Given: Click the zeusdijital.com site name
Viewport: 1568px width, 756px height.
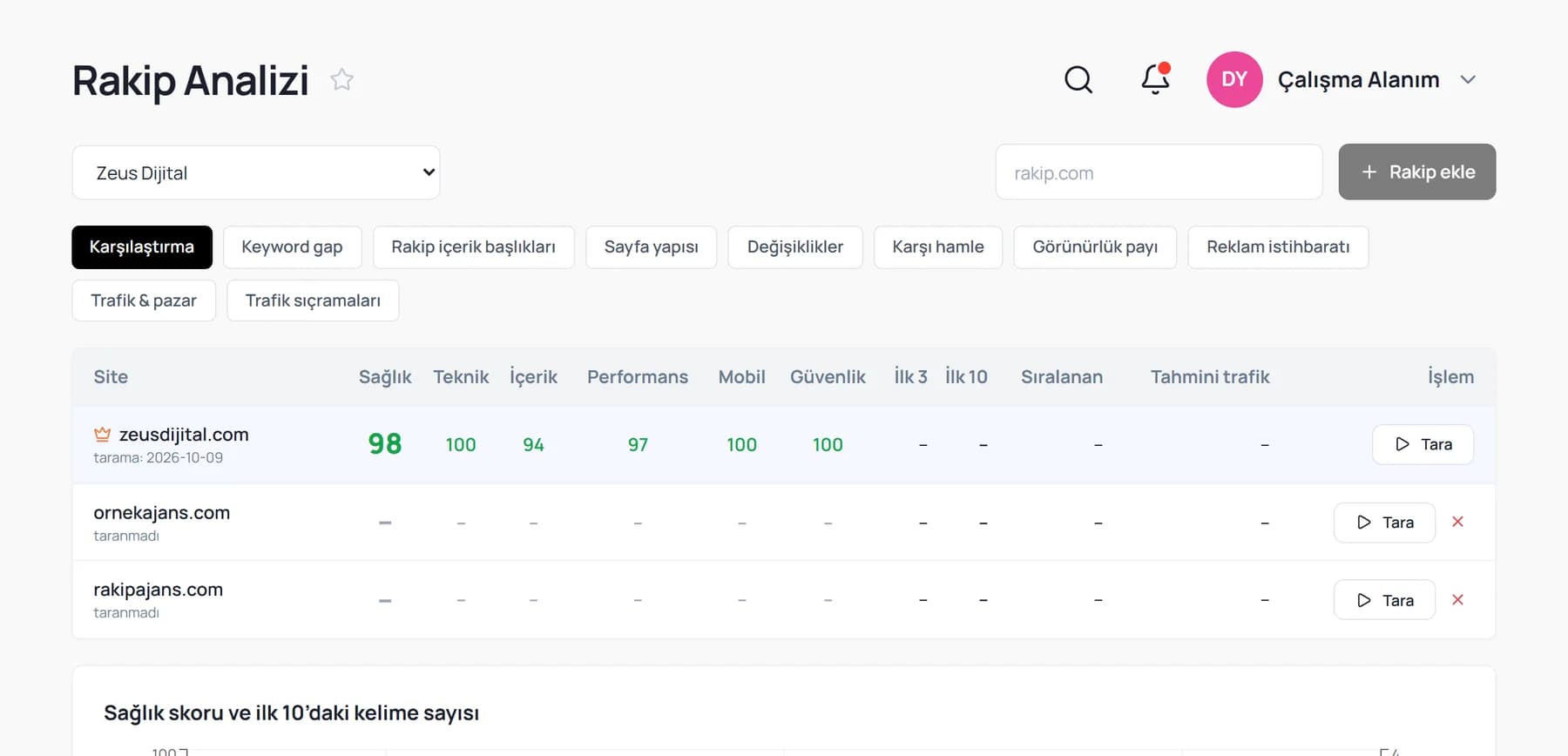Looking at the screenshot, I should pyautogui.click(x=184, y=435).
